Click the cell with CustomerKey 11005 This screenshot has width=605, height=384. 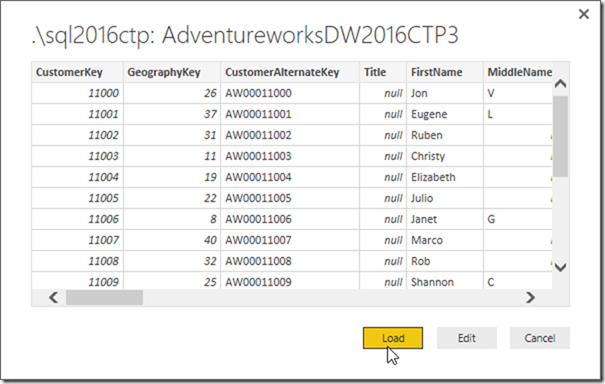coord(78,198)
